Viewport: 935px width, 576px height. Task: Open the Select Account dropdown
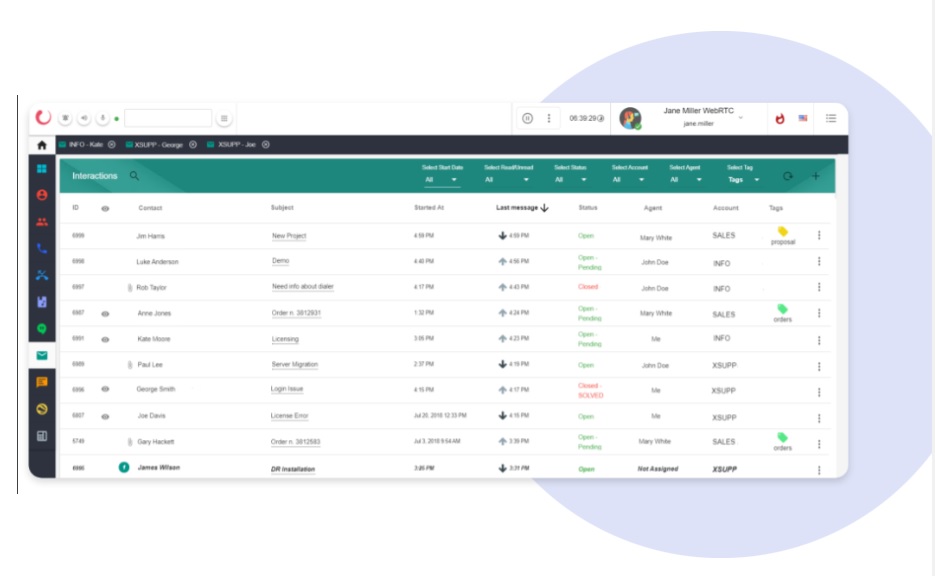pyautogui.click(x=629, y=179)
